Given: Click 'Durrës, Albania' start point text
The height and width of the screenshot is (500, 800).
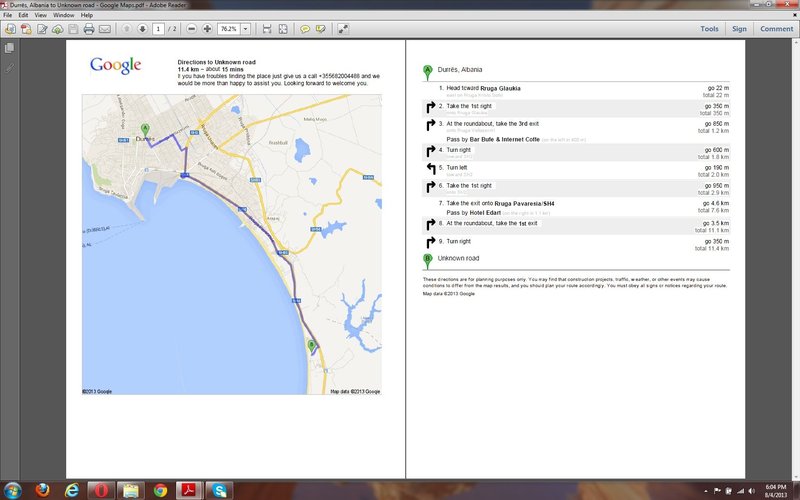Looking at the screenshot, I should tap(460, 70).
